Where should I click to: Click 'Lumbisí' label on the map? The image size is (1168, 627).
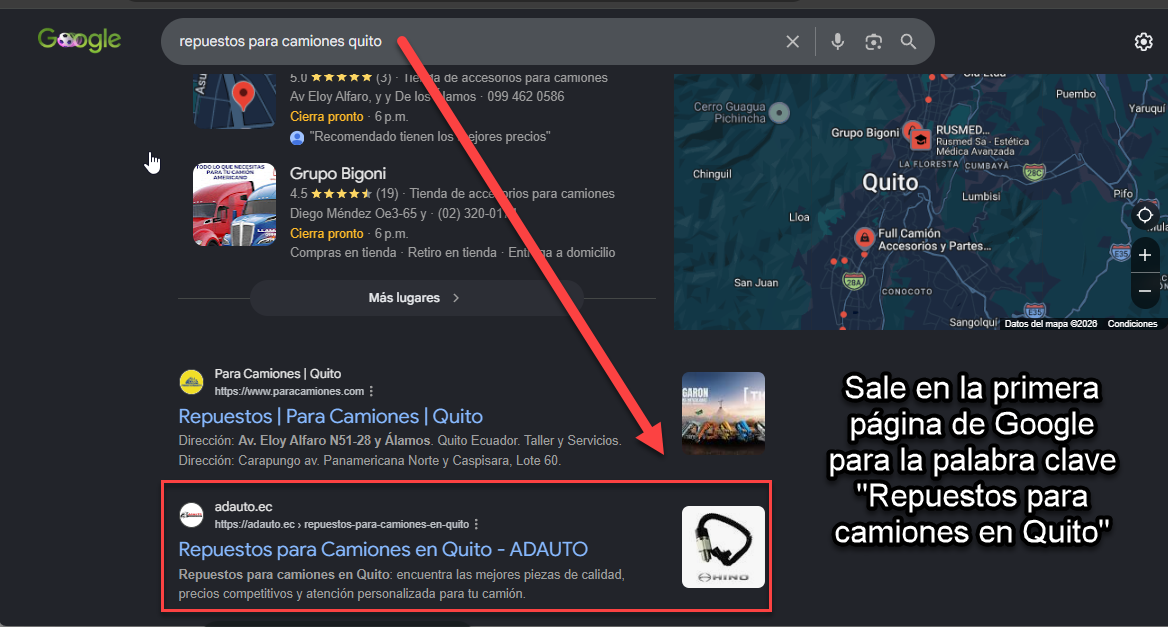click(x=981, y=197)
